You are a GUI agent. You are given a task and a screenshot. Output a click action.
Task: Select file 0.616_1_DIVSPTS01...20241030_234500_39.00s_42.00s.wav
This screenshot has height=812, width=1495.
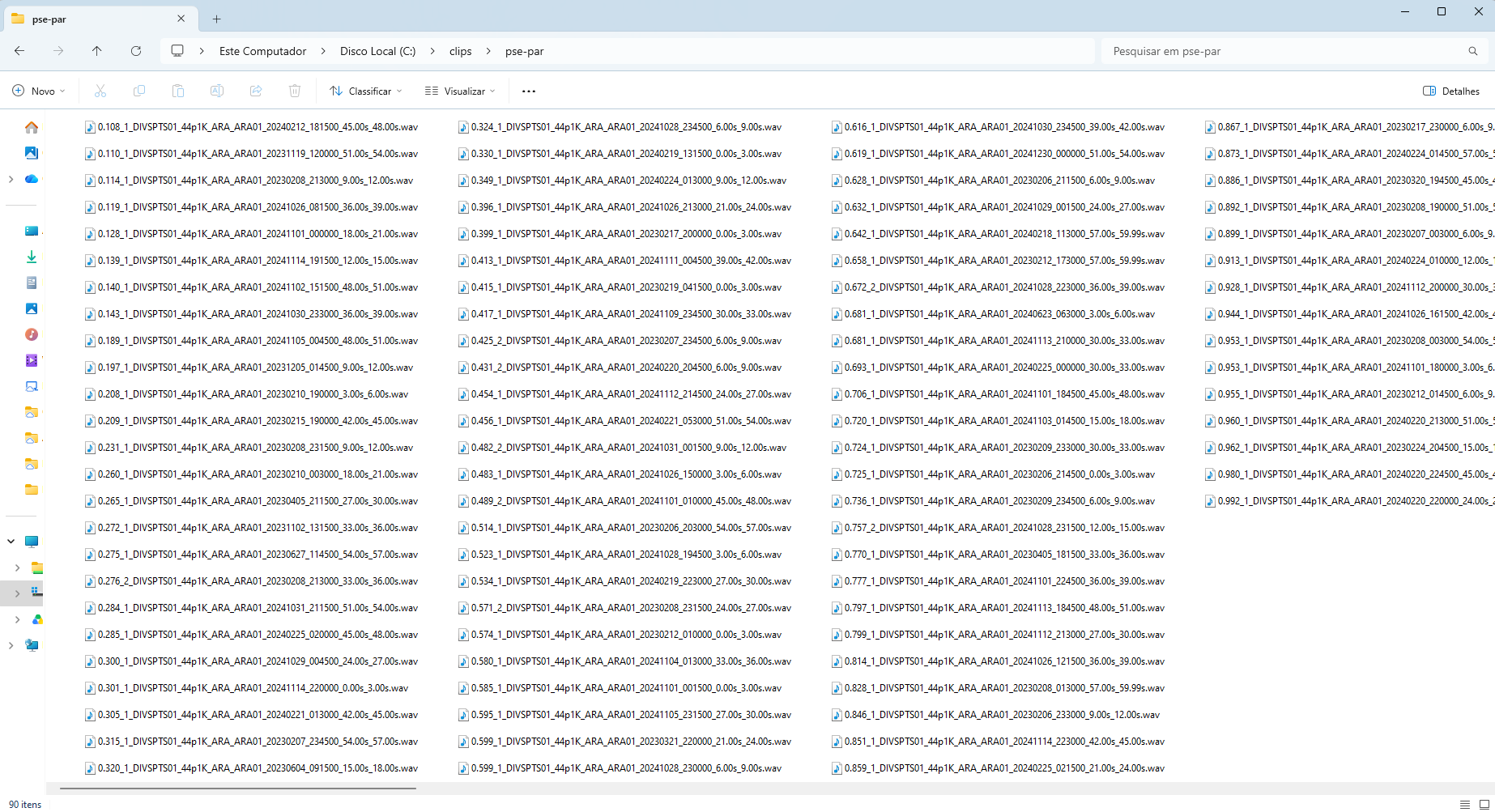point(998,127)
